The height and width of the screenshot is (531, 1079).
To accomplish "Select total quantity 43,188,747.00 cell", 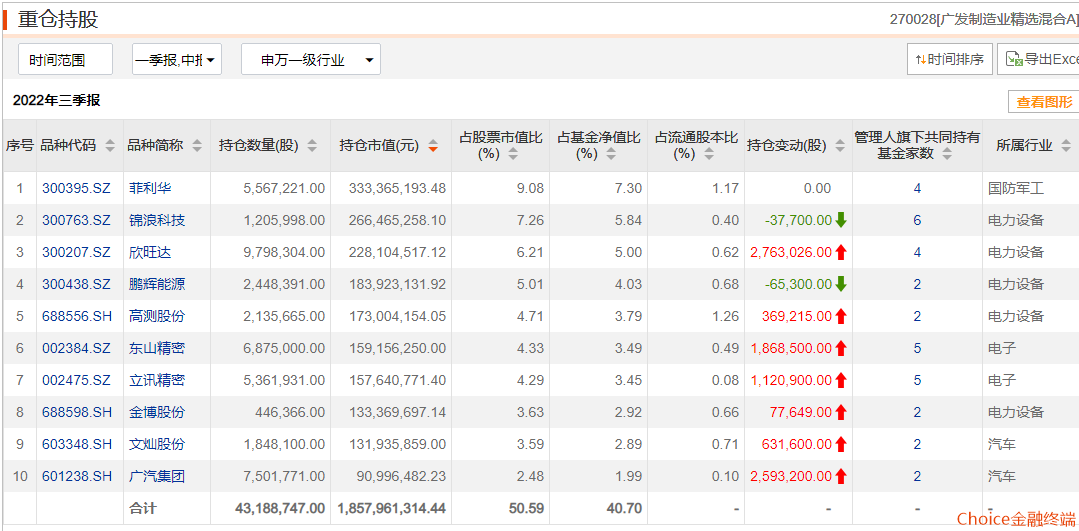I will pyautogui.click(x=280, y=508).
